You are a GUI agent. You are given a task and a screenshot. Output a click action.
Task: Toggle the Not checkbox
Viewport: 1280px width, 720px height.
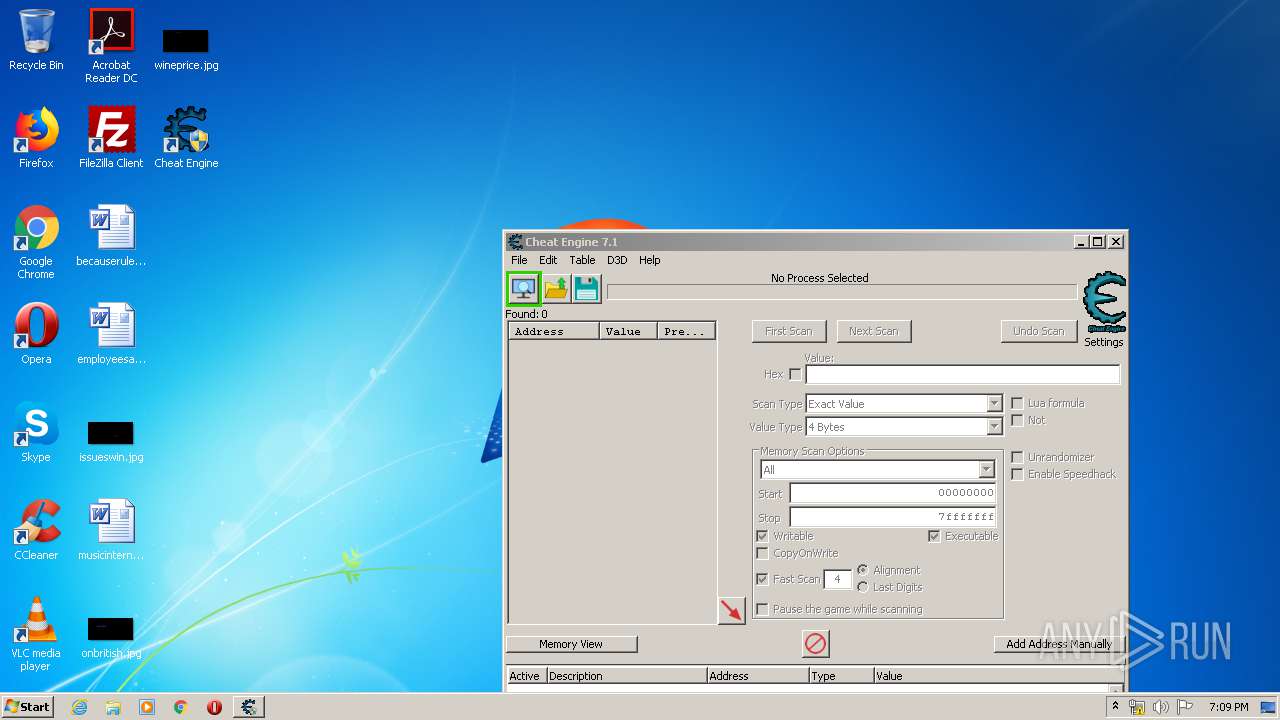click(1017, 420)
